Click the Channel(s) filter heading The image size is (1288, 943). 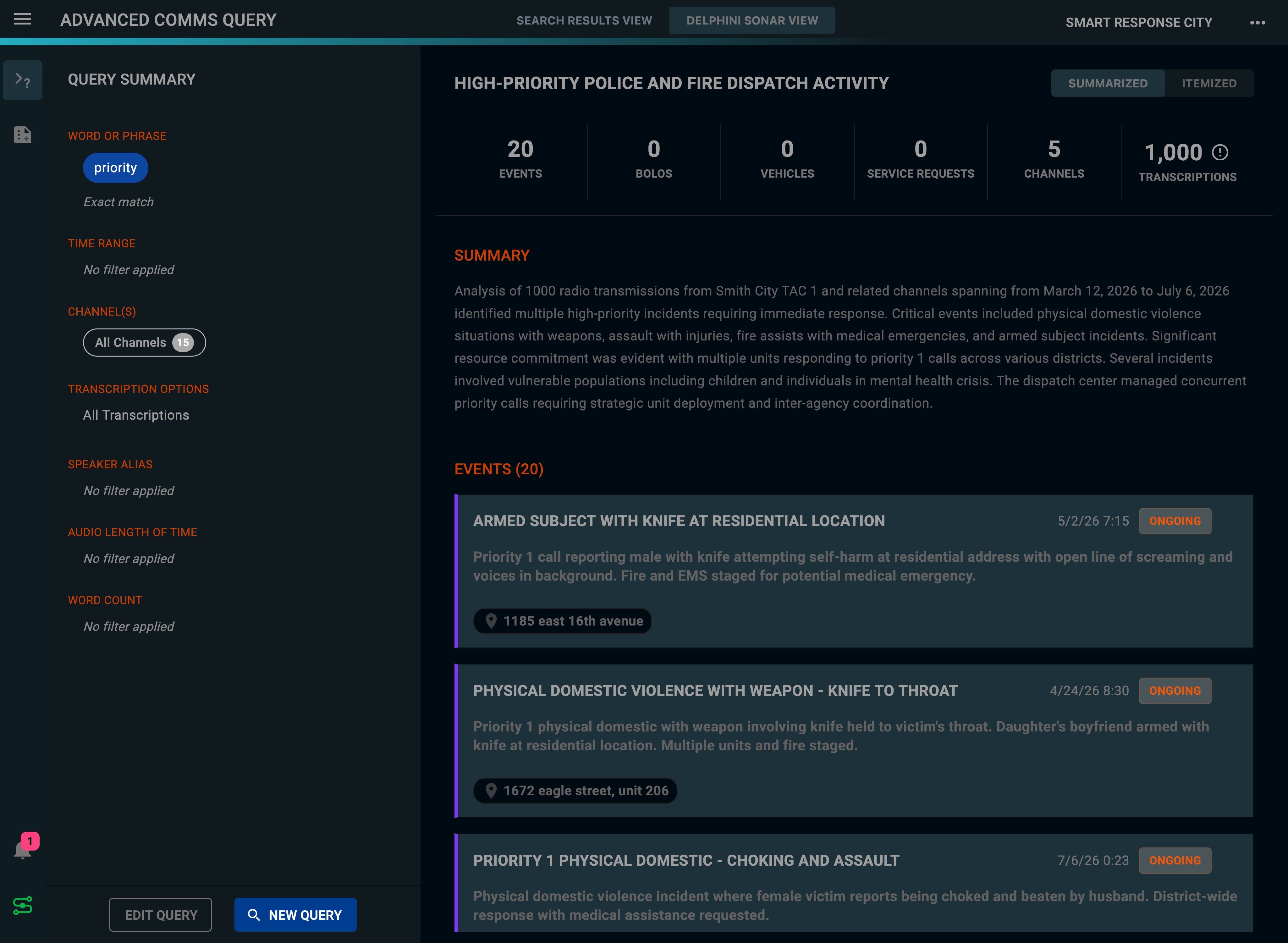102,312
